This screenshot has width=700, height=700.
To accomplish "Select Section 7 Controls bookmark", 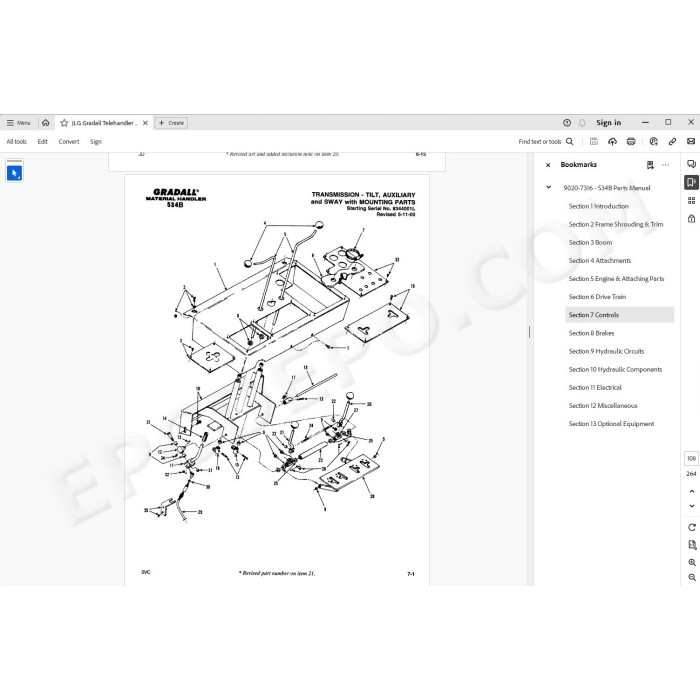I will (x=620, y=315).
